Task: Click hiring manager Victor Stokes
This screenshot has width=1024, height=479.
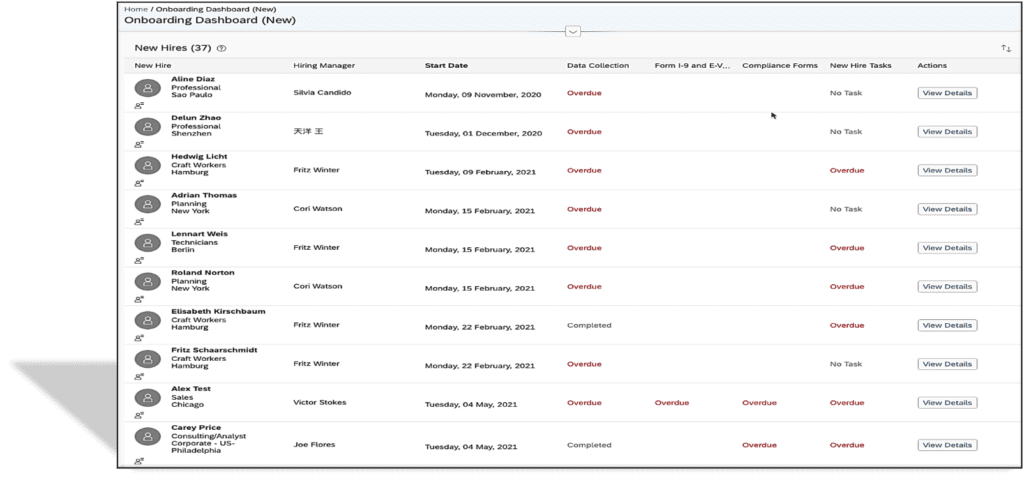Action: (319, 403)
